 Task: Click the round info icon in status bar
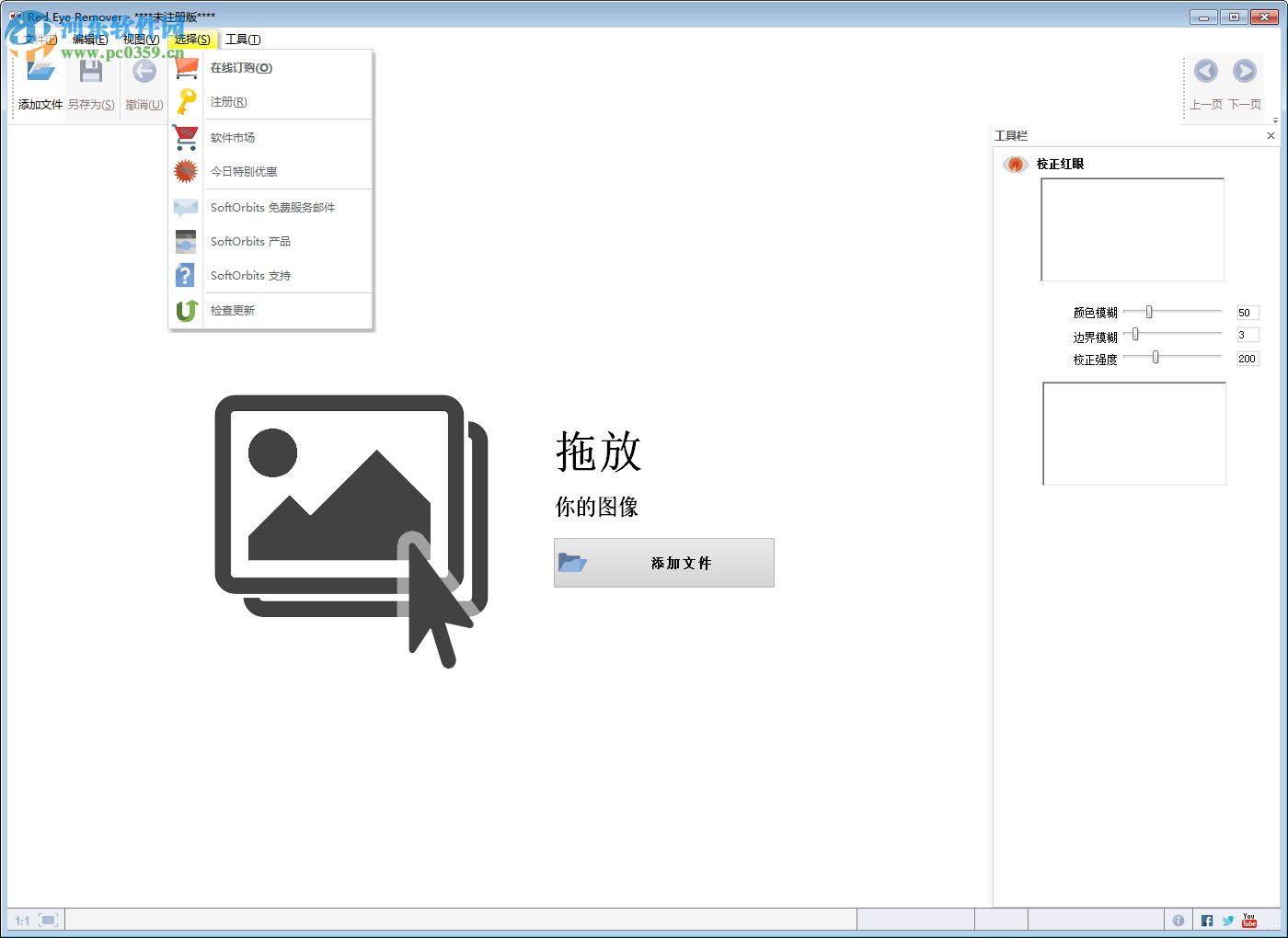click(1179, 920)
